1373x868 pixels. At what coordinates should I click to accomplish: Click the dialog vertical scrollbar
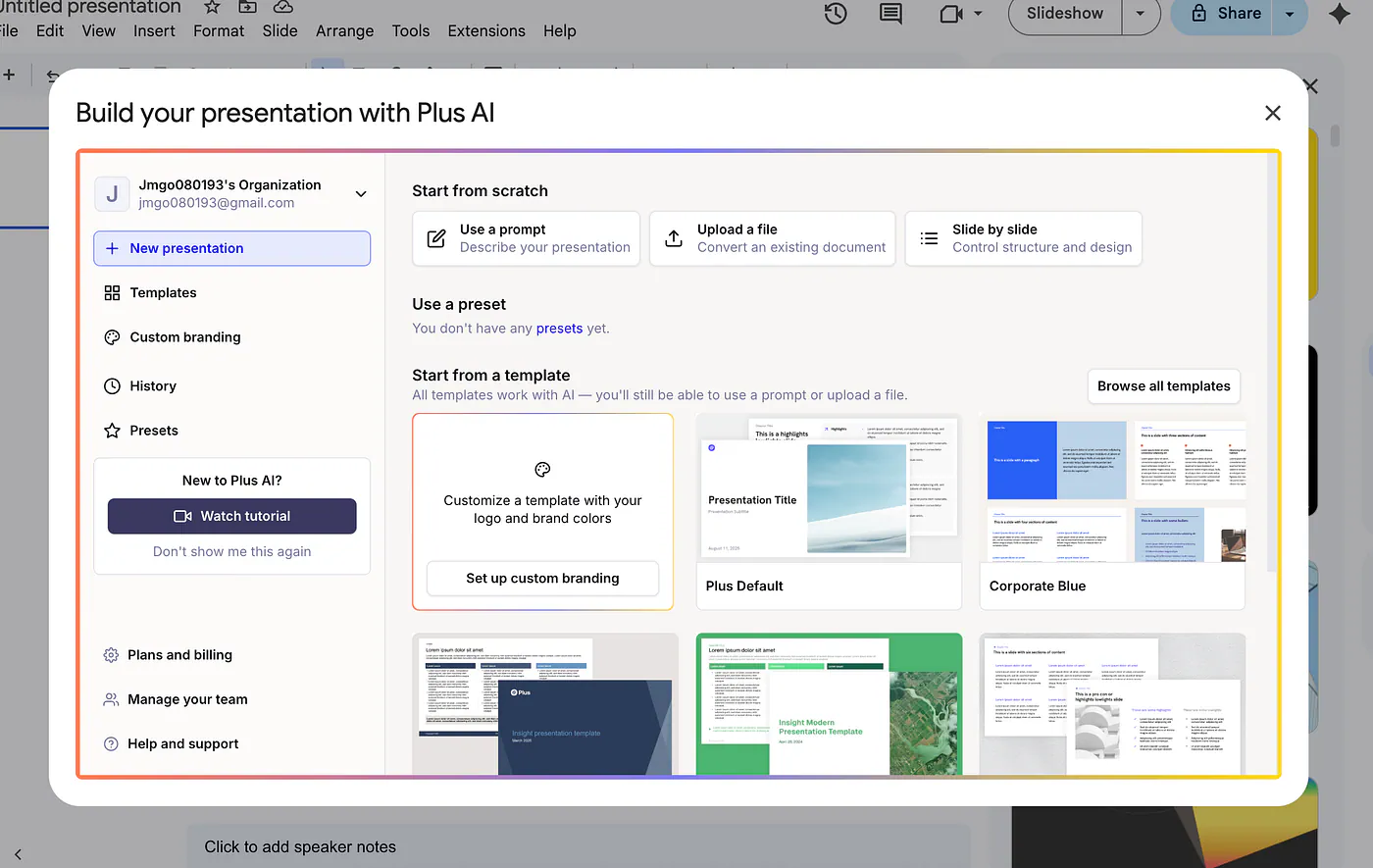[1273, 363]
